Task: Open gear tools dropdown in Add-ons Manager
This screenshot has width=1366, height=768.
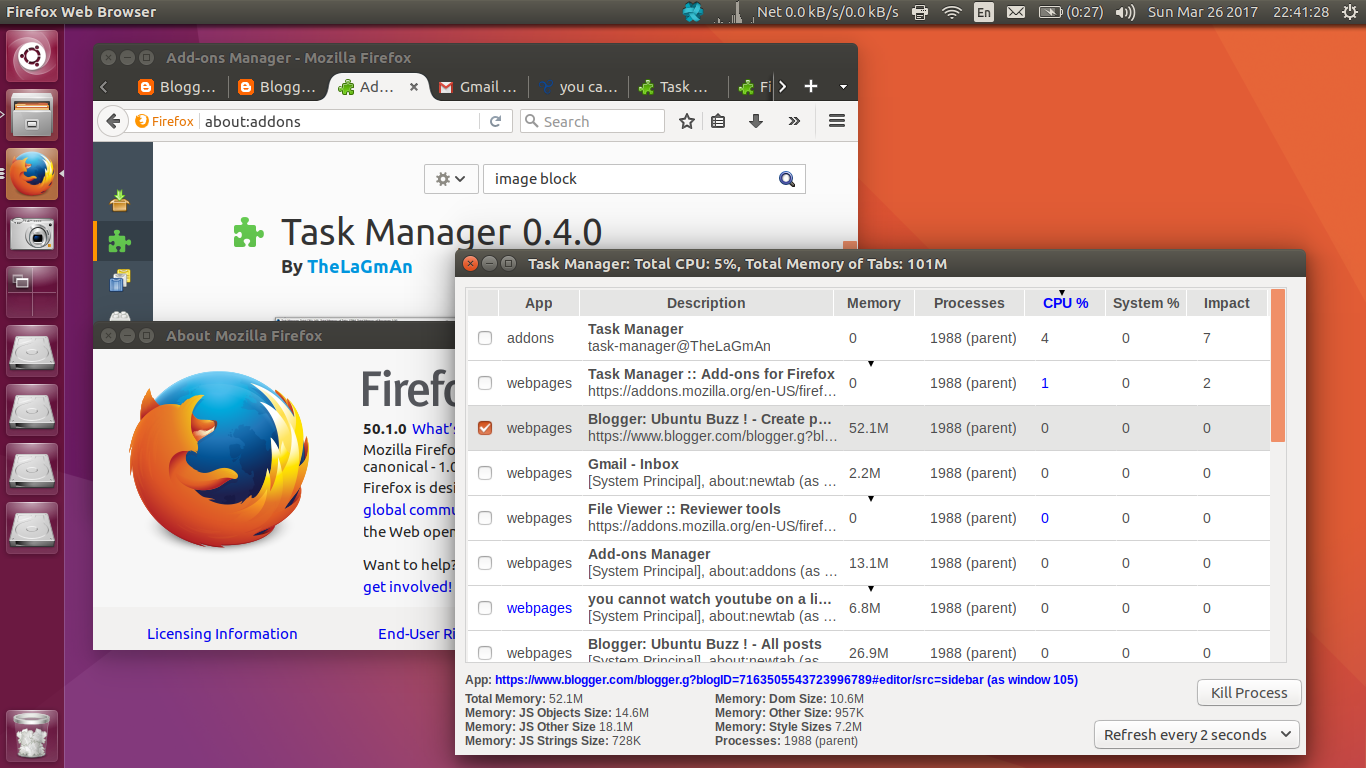Action: [451, 179]
